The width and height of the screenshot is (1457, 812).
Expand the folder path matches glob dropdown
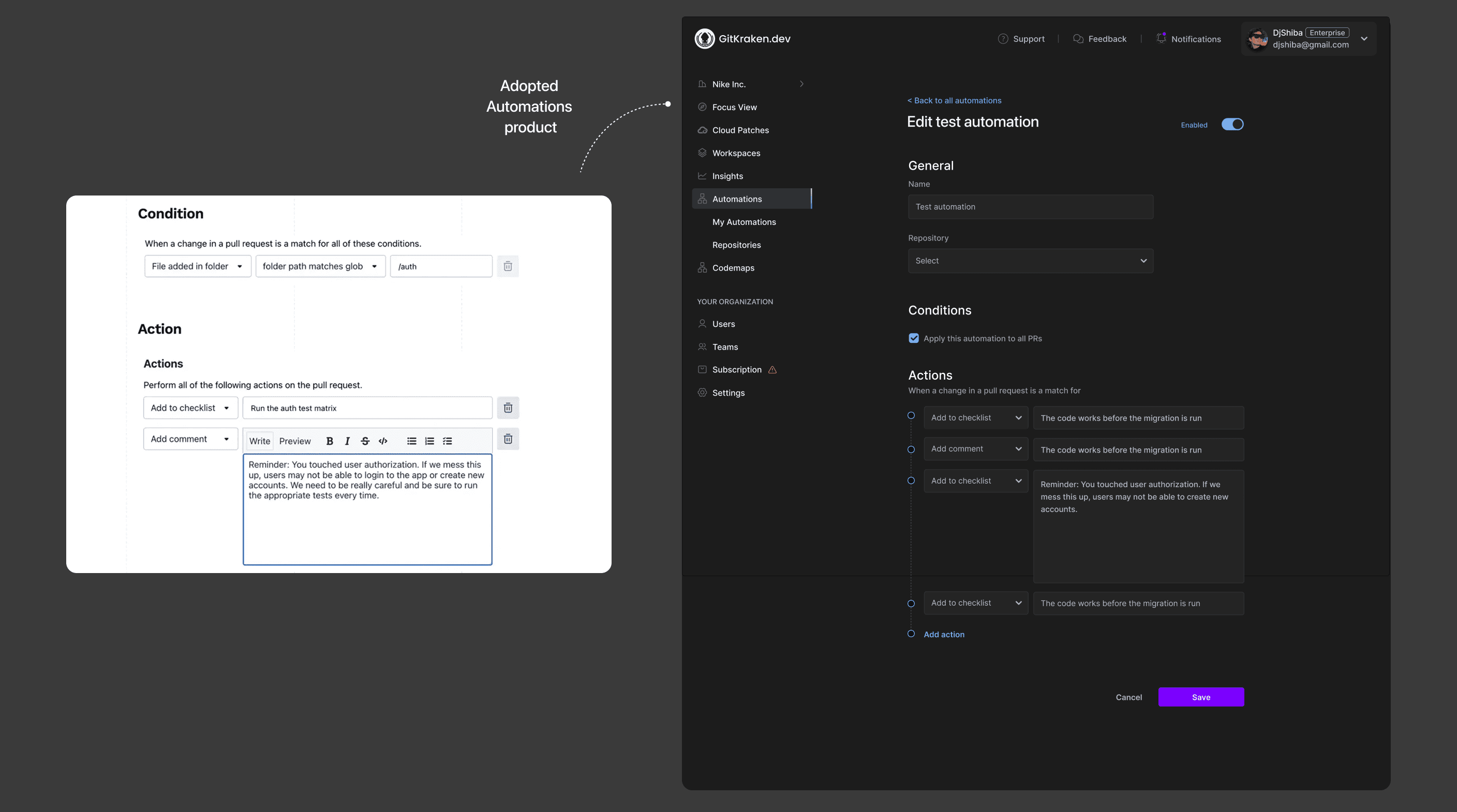(320, 266)
